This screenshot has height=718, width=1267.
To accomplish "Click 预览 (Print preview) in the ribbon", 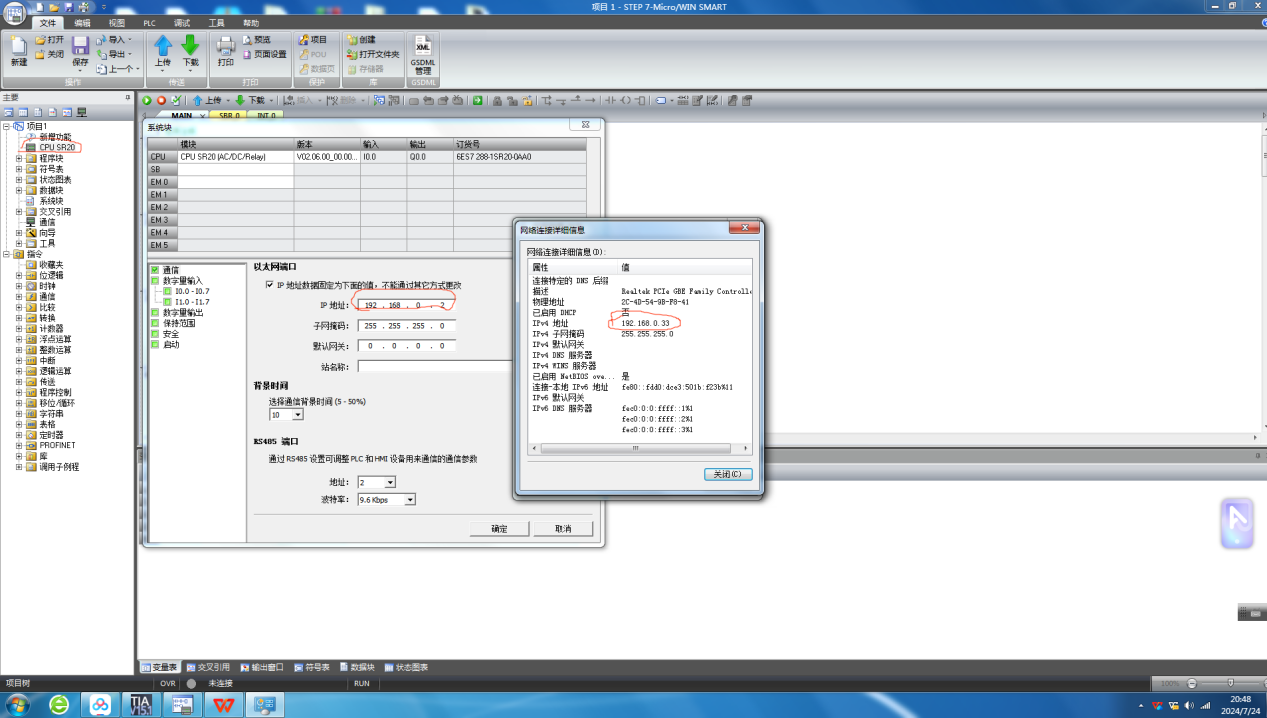I will pos(255,40).
